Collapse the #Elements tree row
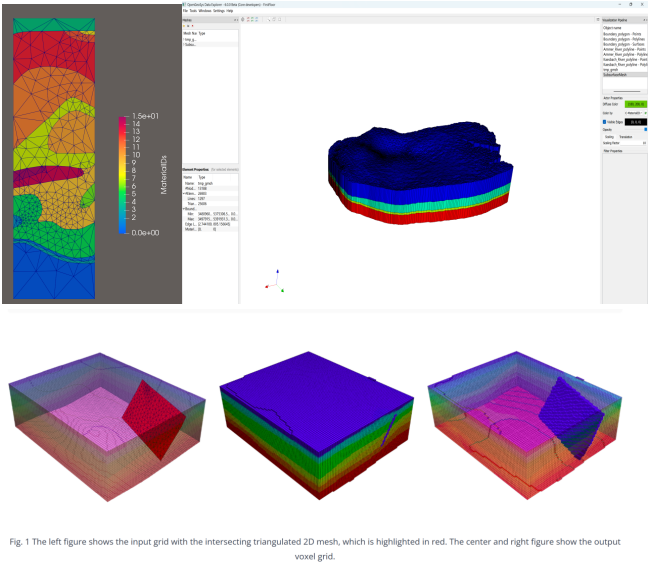The image size is (661, 563). 184,193
